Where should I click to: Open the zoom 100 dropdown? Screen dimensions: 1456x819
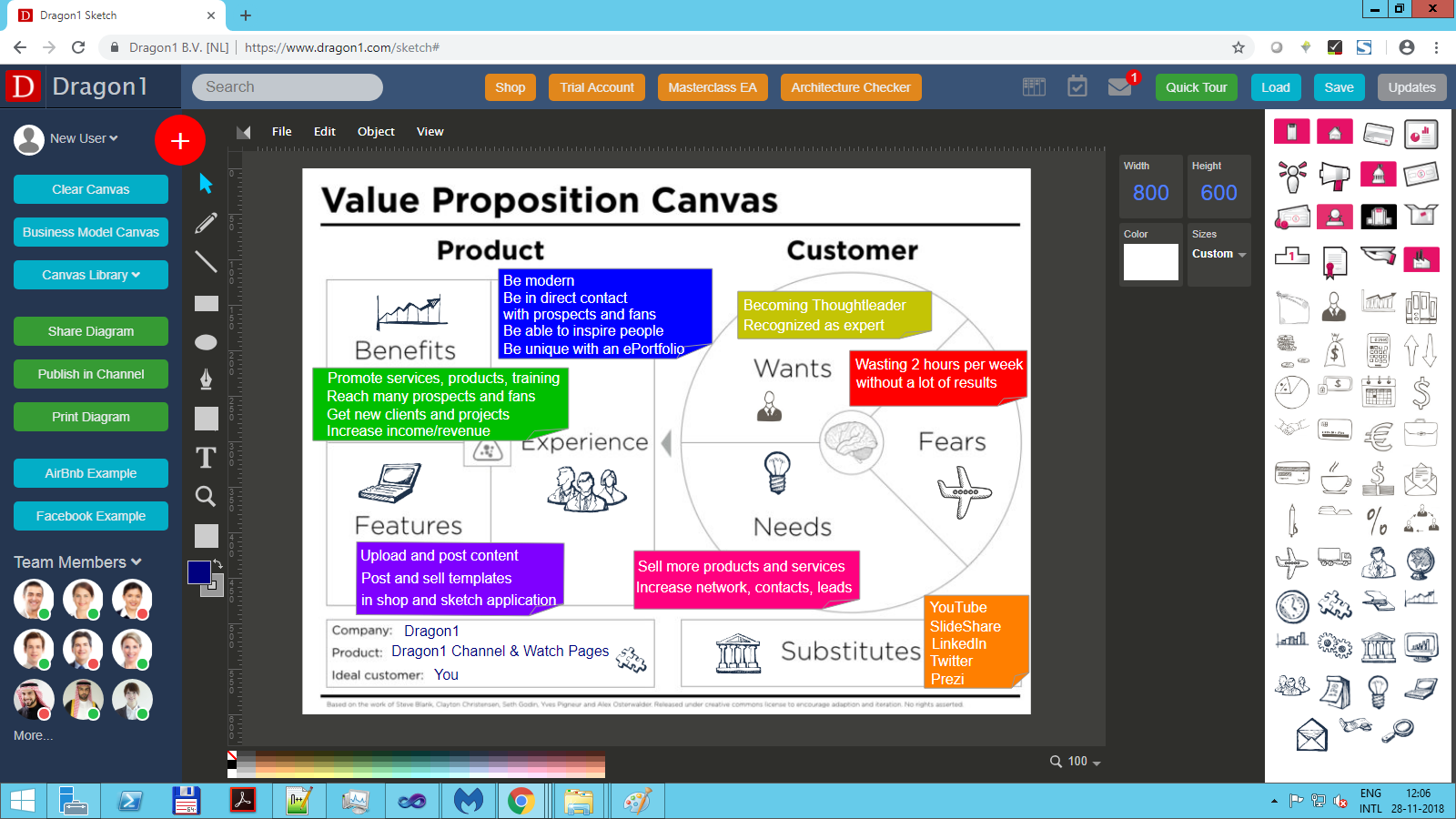1076,762
